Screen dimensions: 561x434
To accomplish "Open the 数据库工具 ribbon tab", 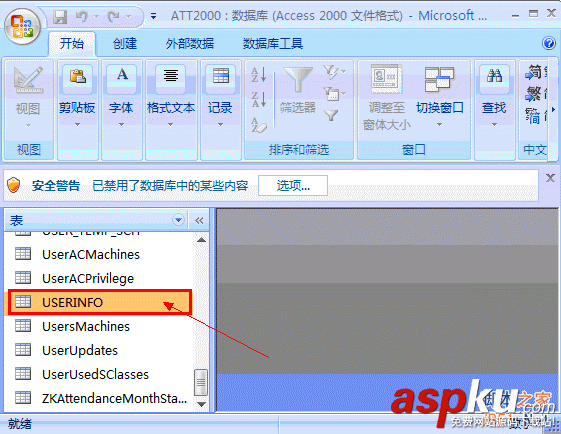I will [x=273, y=44].
